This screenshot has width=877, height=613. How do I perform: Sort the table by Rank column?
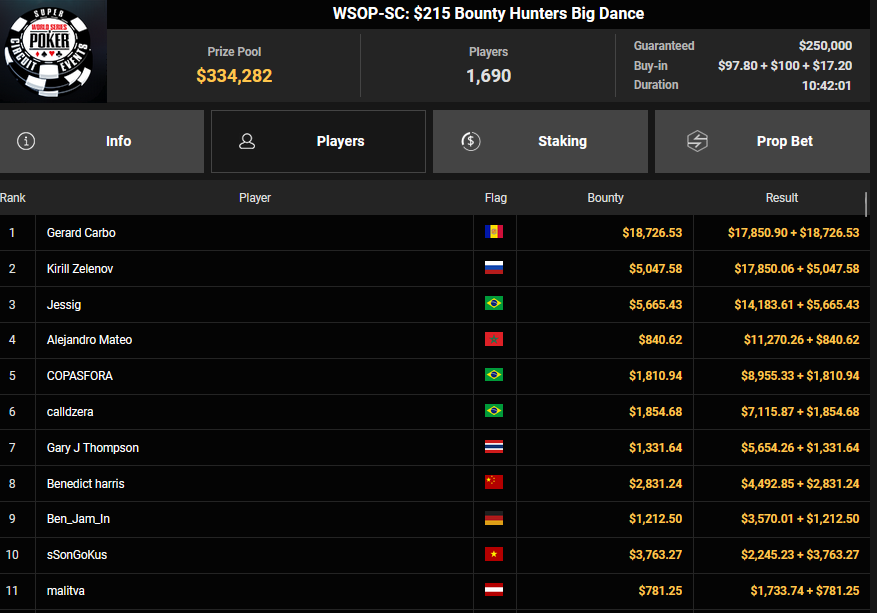point(13,198)
